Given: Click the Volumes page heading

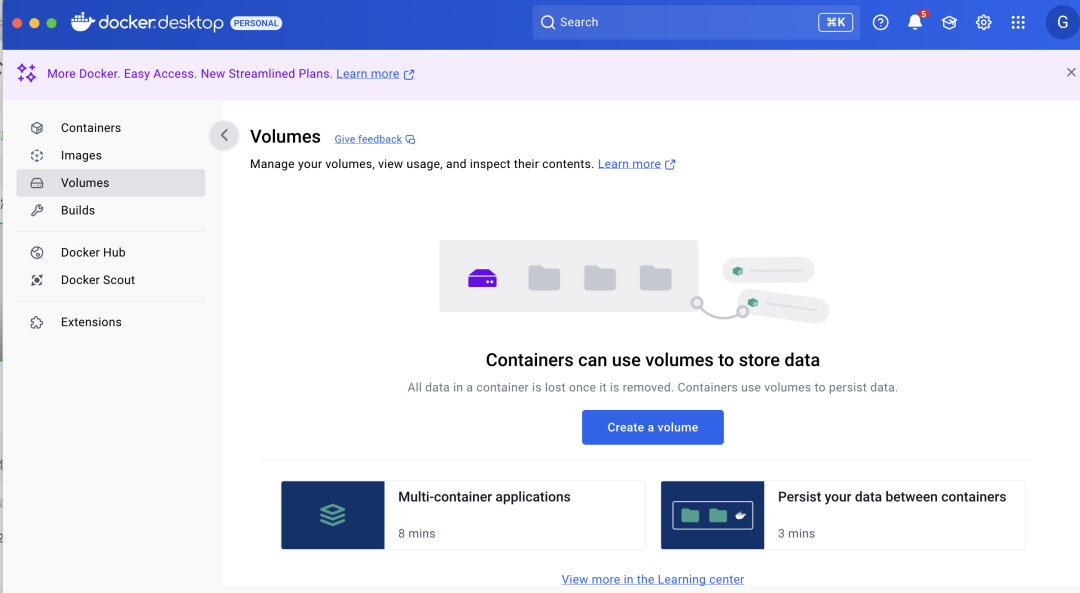Looking at the screenshot, I should [285, 136].
